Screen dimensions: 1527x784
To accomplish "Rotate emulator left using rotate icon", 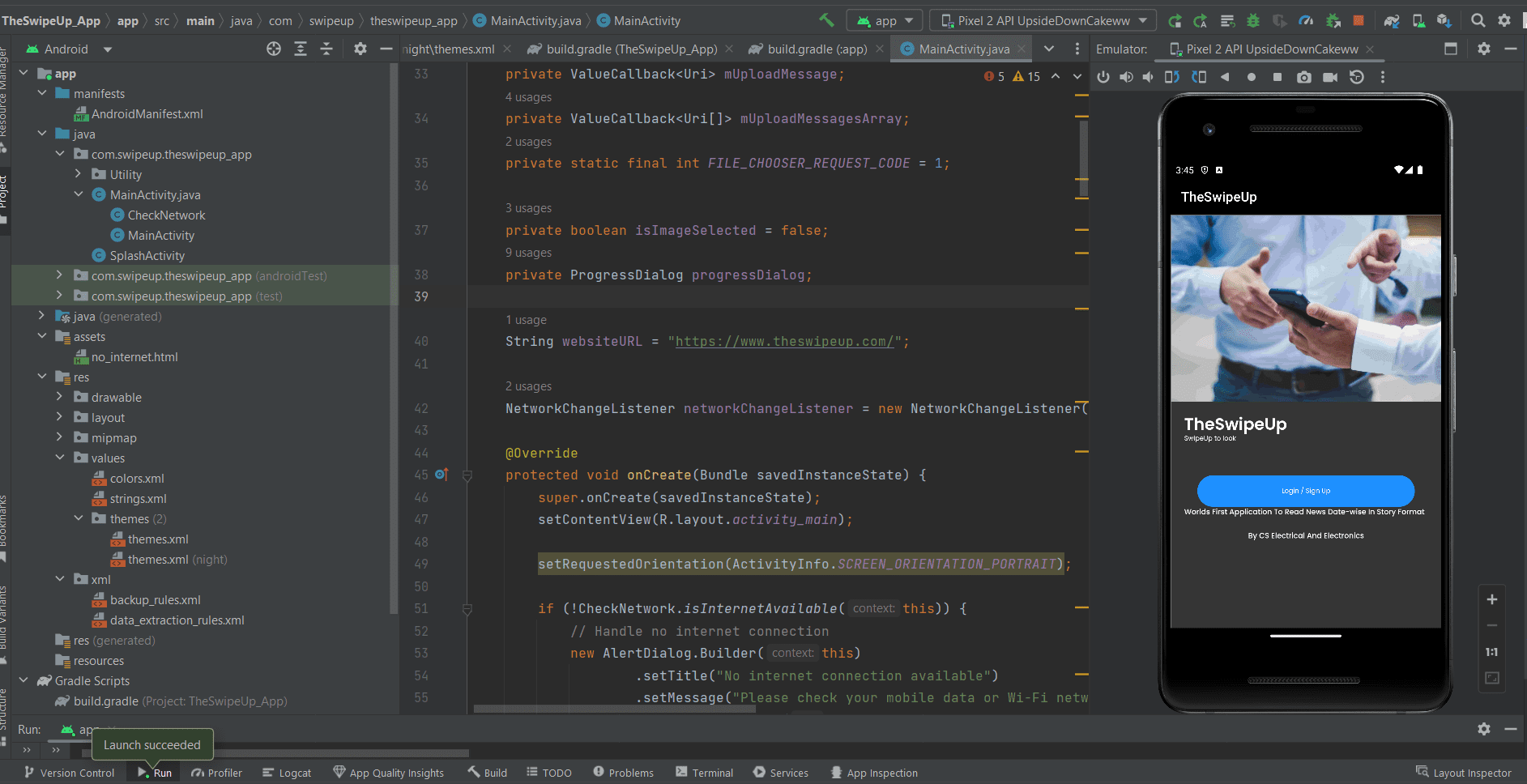I will [x=1172, y=77].
